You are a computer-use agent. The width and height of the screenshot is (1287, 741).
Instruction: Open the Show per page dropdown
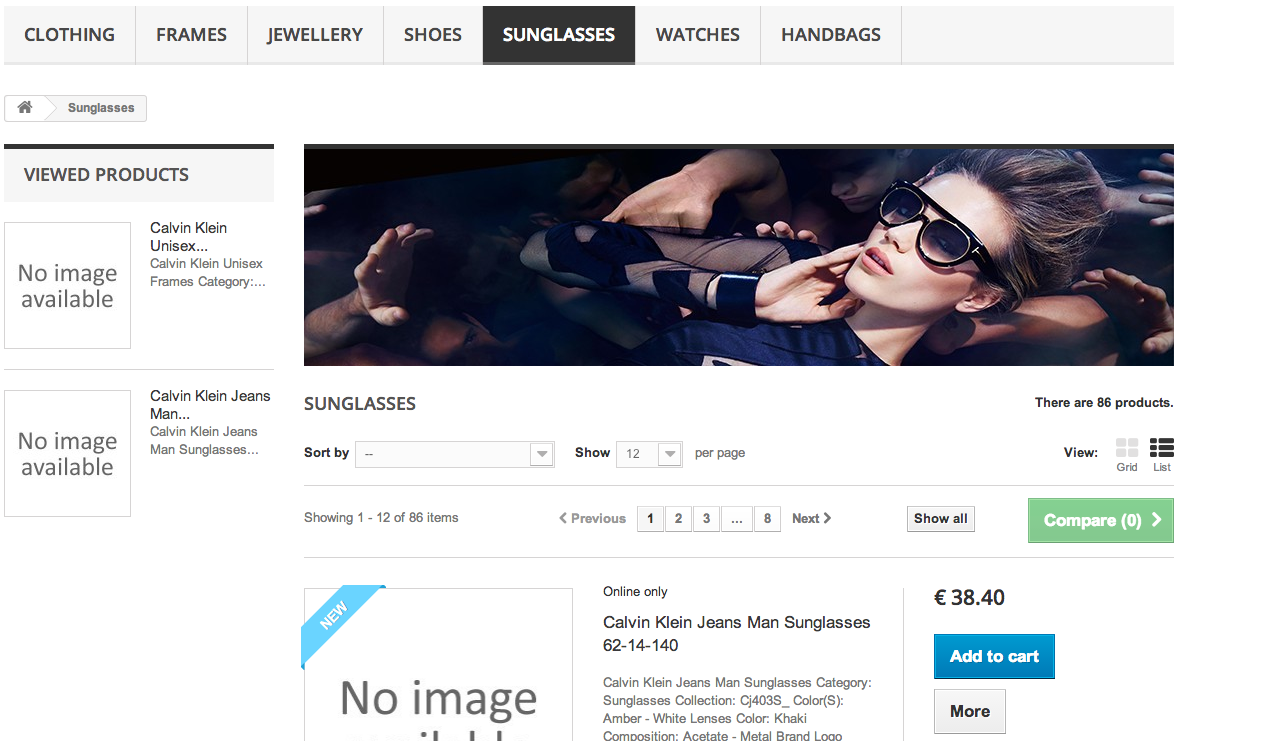[649, 454]
